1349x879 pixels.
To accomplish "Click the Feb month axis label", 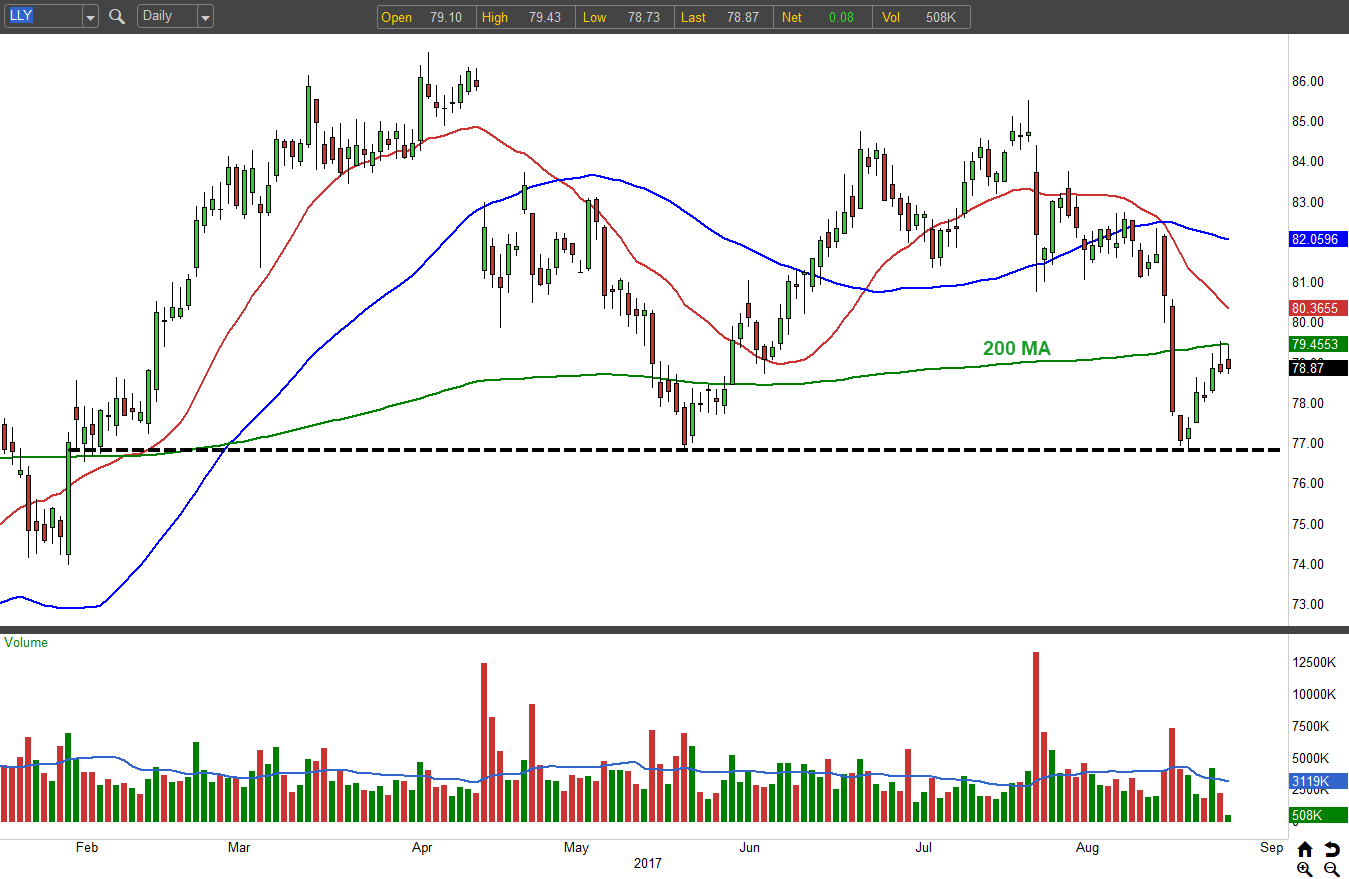I will (x=87, y=848).
